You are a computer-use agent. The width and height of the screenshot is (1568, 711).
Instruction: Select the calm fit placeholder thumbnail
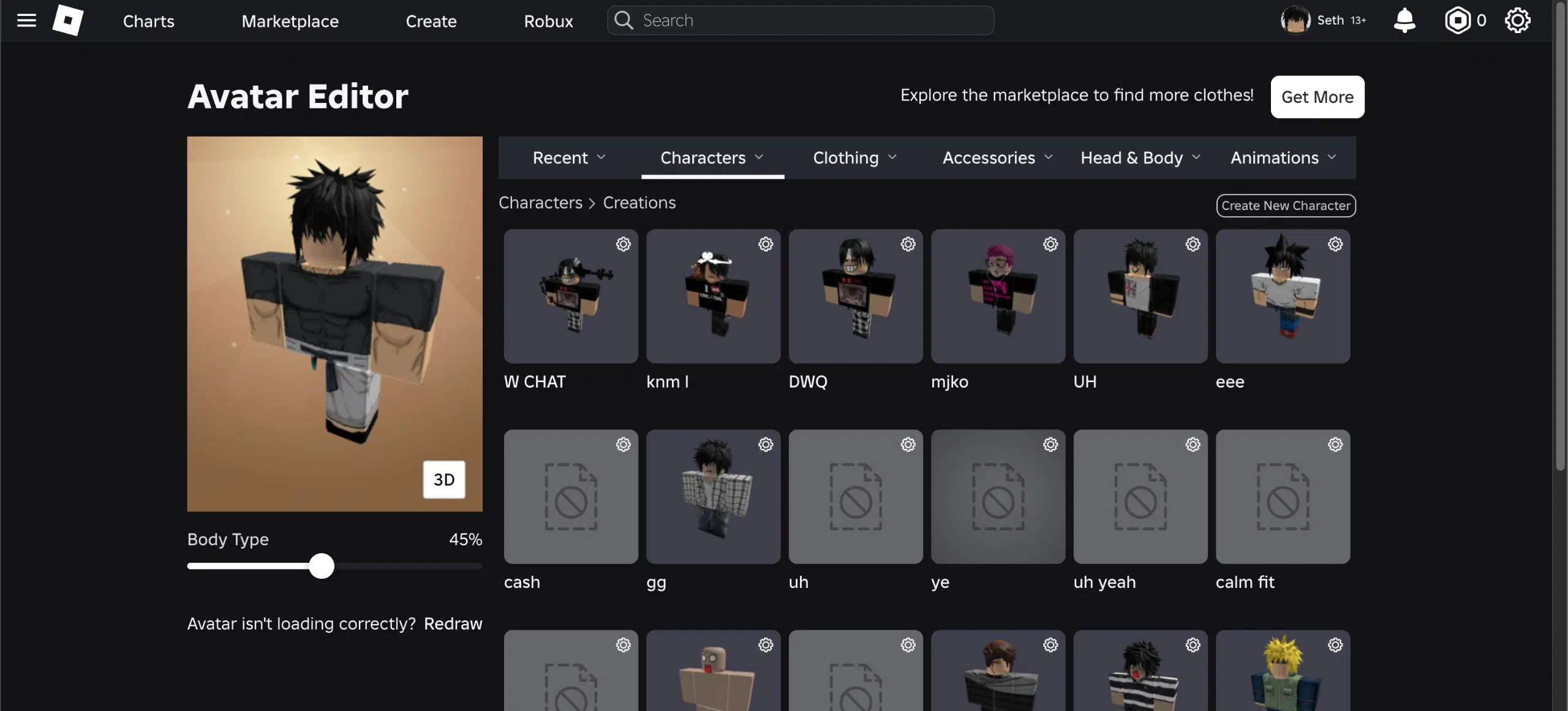(x=1283, y=497)
